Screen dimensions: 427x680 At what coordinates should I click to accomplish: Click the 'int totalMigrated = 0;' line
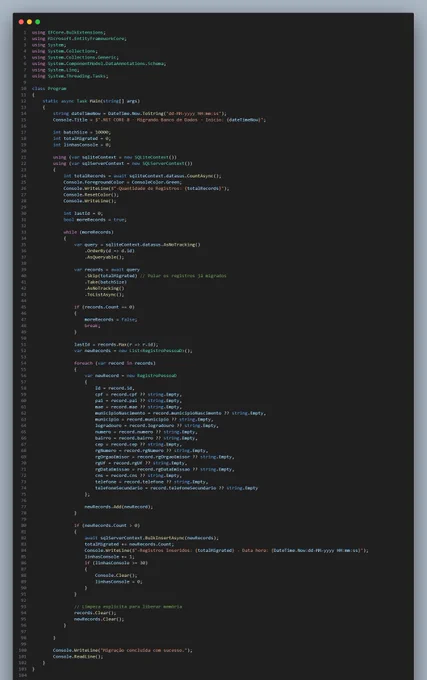coord(82,138)
